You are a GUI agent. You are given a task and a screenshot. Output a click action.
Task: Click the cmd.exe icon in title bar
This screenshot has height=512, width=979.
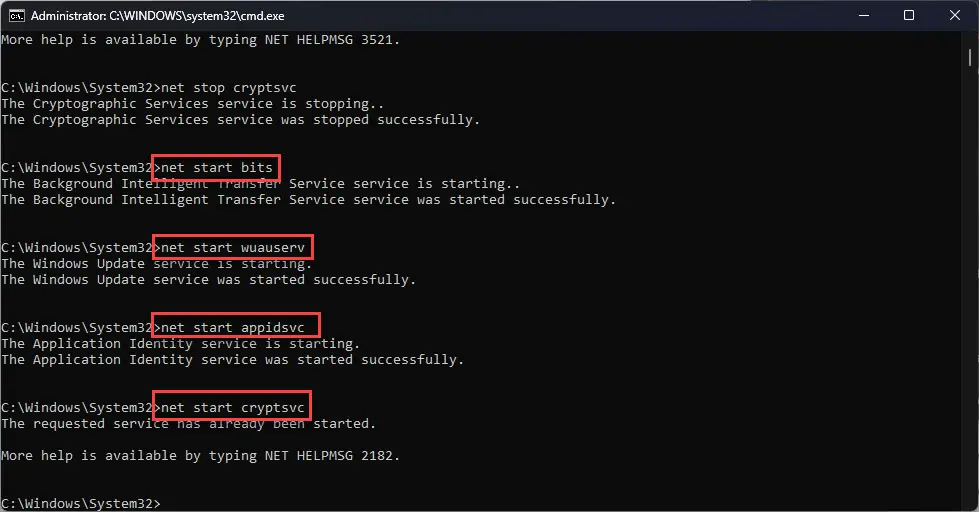(x=15, y=15)
